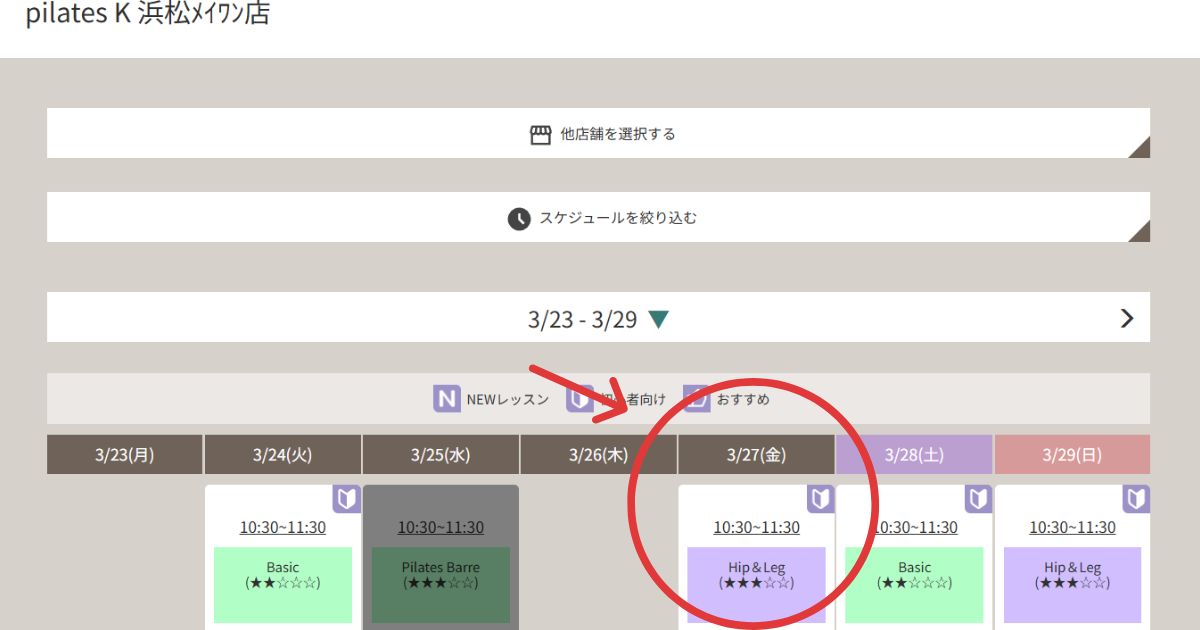Open the 3/24 10:30~11:30 time link
1200x630 pixels.
[x=282, y=528]
